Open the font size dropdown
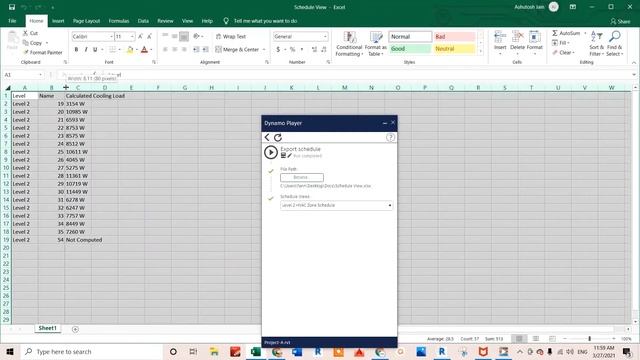Viewport: 640px width, 360px height. click(132, 37)
